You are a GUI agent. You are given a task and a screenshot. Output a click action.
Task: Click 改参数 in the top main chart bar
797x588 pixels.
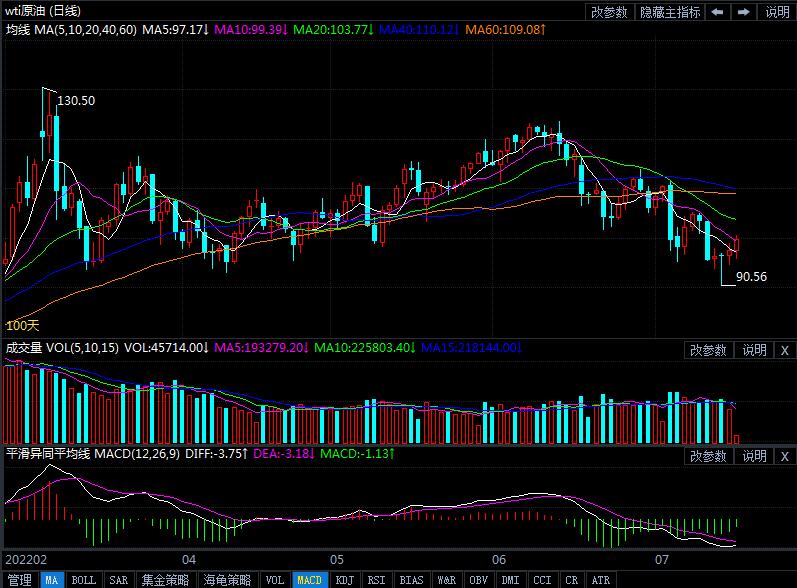[609, 12]
